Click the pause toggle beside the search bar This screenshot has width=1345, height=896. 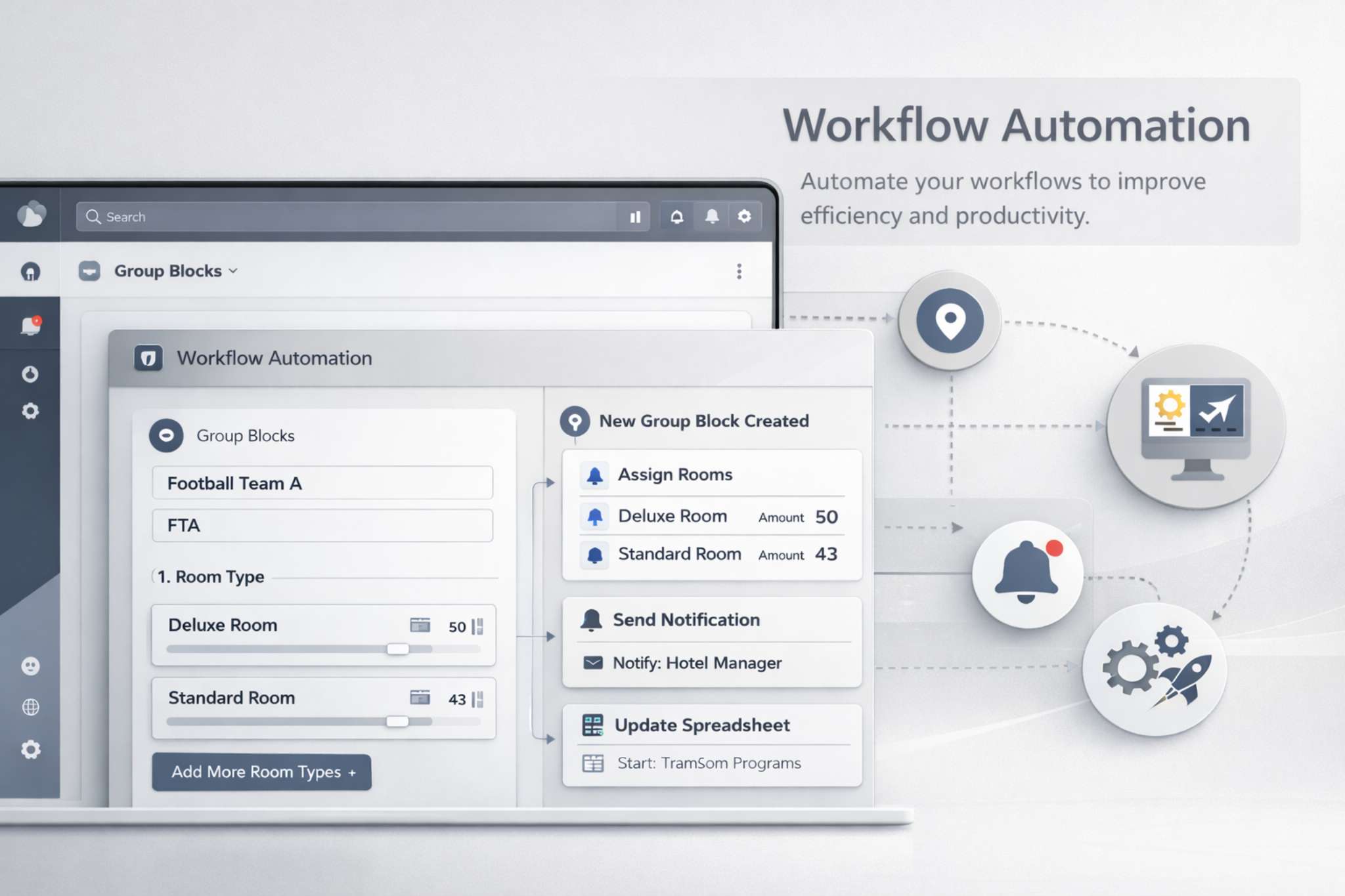[x=634, y=217]
